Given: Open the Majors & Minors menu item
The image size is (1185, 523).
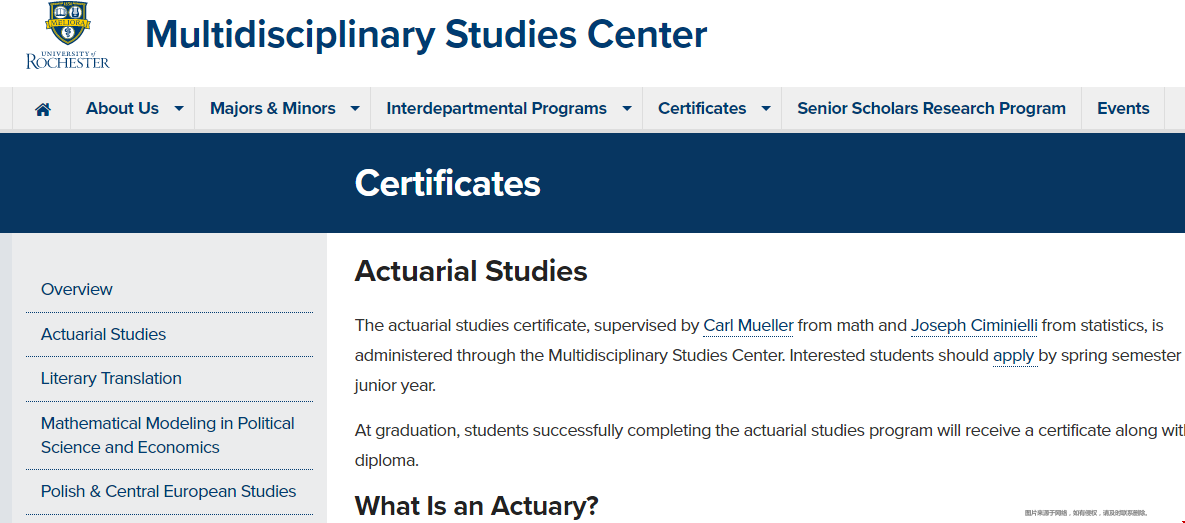Looking at the screenshot, I should 273,108.
